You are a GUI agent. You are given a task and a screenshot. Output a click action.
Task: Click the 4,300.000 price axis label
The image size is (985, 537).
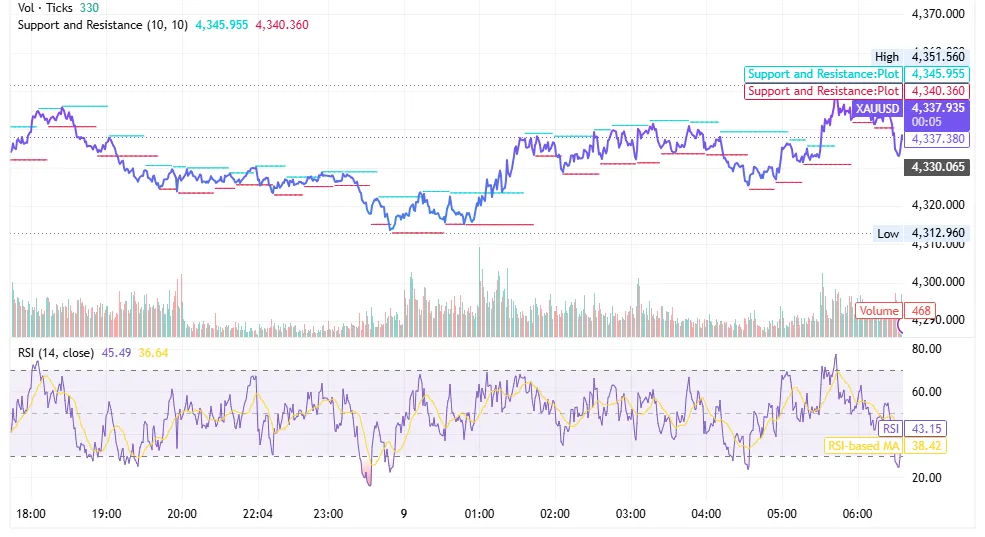pos(938,281)
